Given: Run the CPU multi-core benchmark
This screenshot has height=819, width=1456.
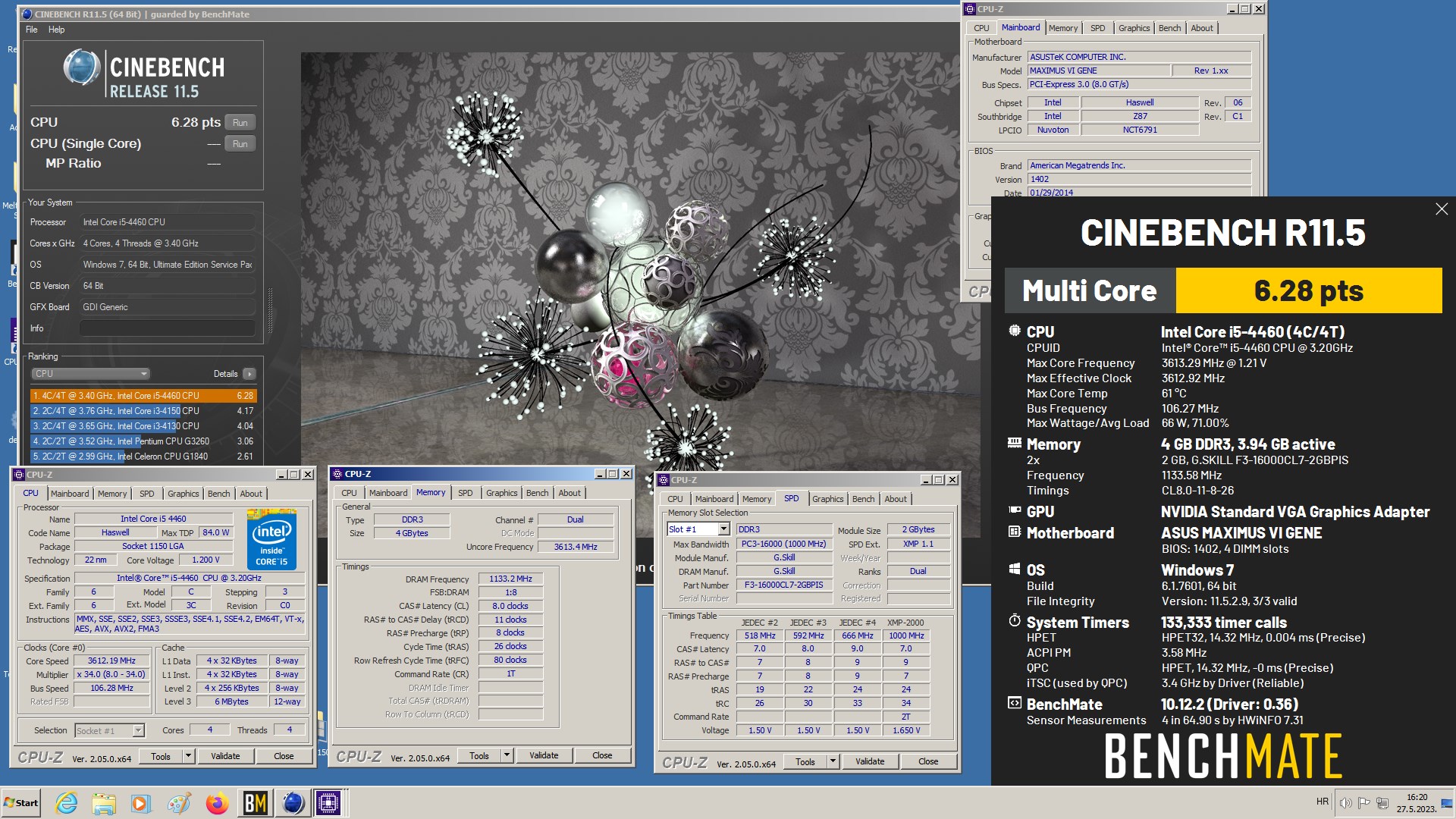Looking at the screenshot, I should tap(240, 122).
